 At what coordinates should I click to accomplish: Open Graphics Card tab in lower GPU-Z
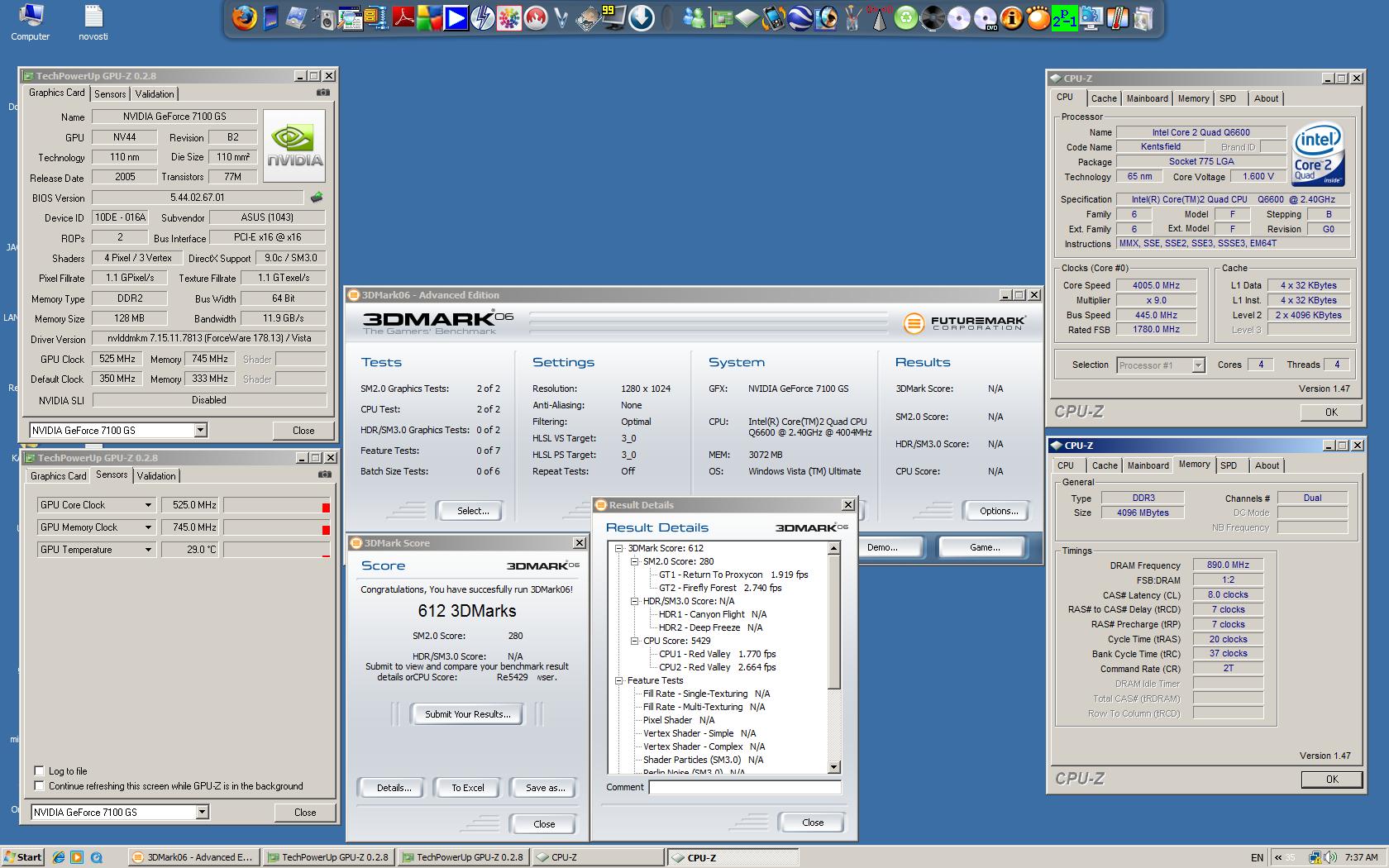[59, 476]
